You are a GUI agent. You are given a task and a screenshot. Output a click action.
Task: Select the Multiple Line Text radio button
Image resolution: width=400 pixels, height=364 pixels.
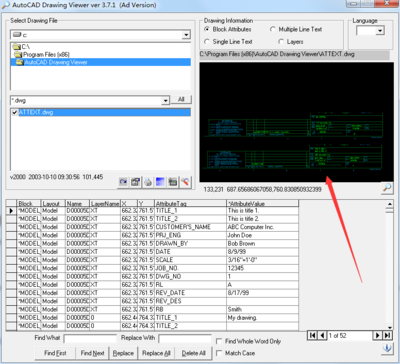coord(273,29)
